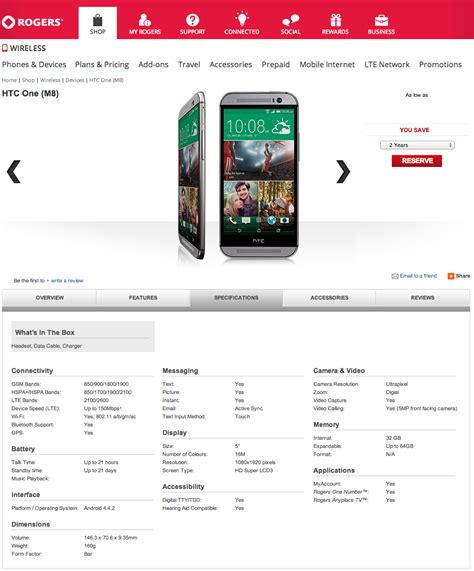Show the next phone image
This screenshot has height=571, width=474.
[343, 171]
